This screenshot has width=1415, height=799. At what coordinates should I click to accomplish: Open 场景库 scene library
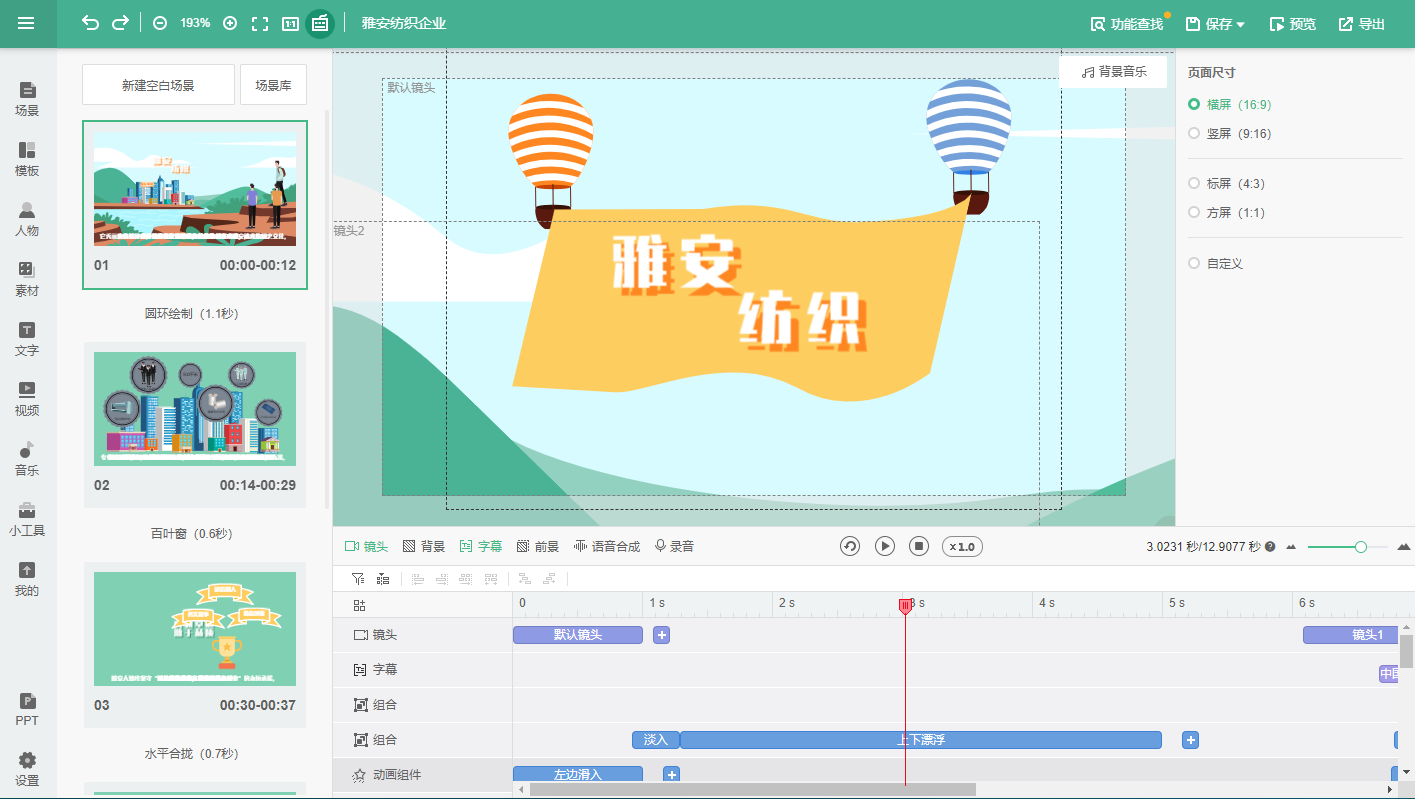click(273, 85)
